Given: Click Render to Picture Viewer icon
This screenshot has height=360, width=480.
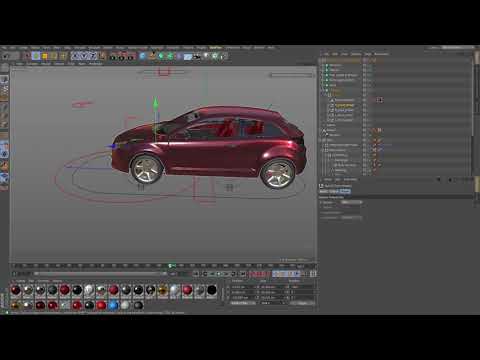Looking at the screenshot, I should [122, 57].
